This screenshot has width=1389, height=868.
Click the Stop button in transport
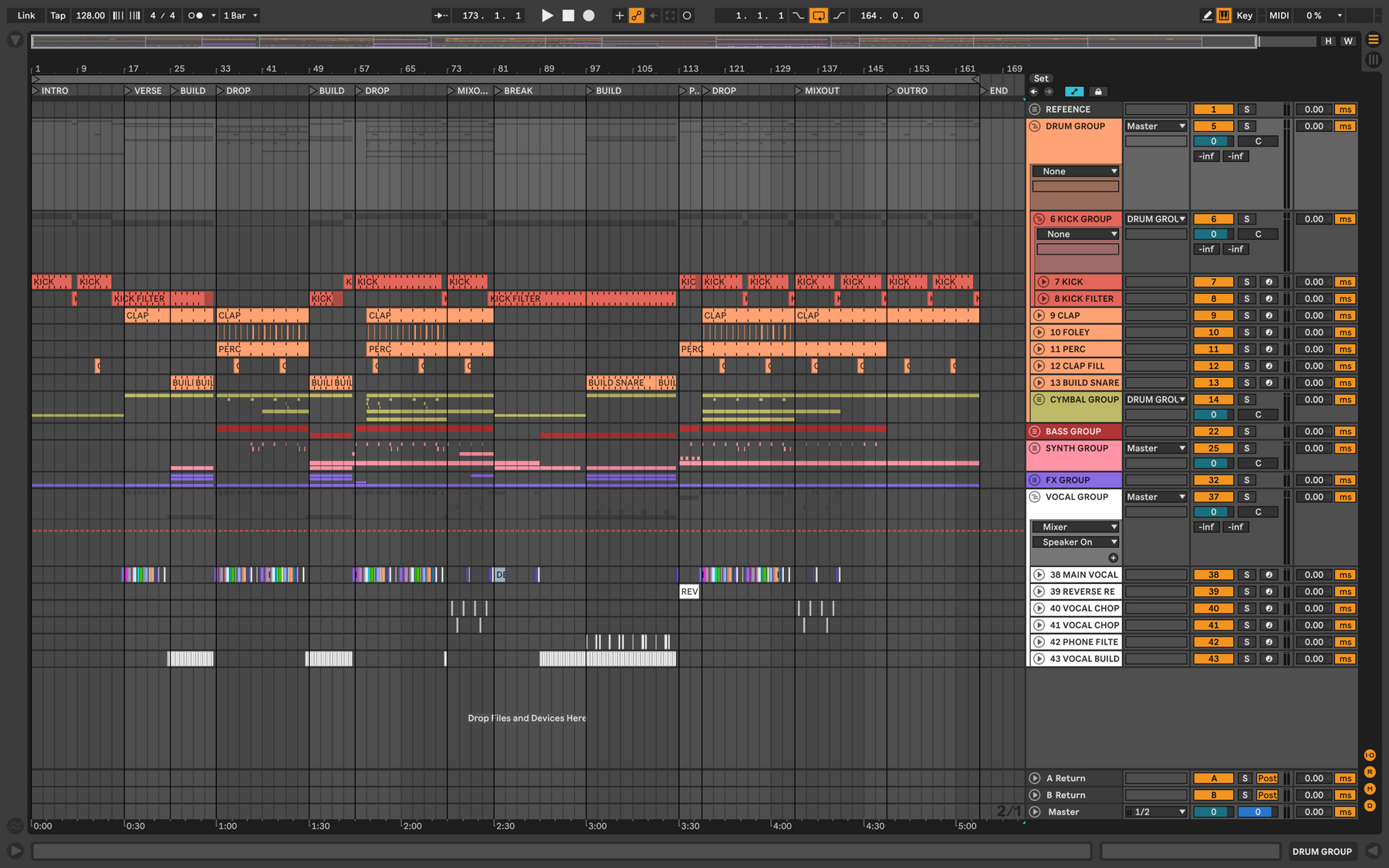(x=568, y=15)
